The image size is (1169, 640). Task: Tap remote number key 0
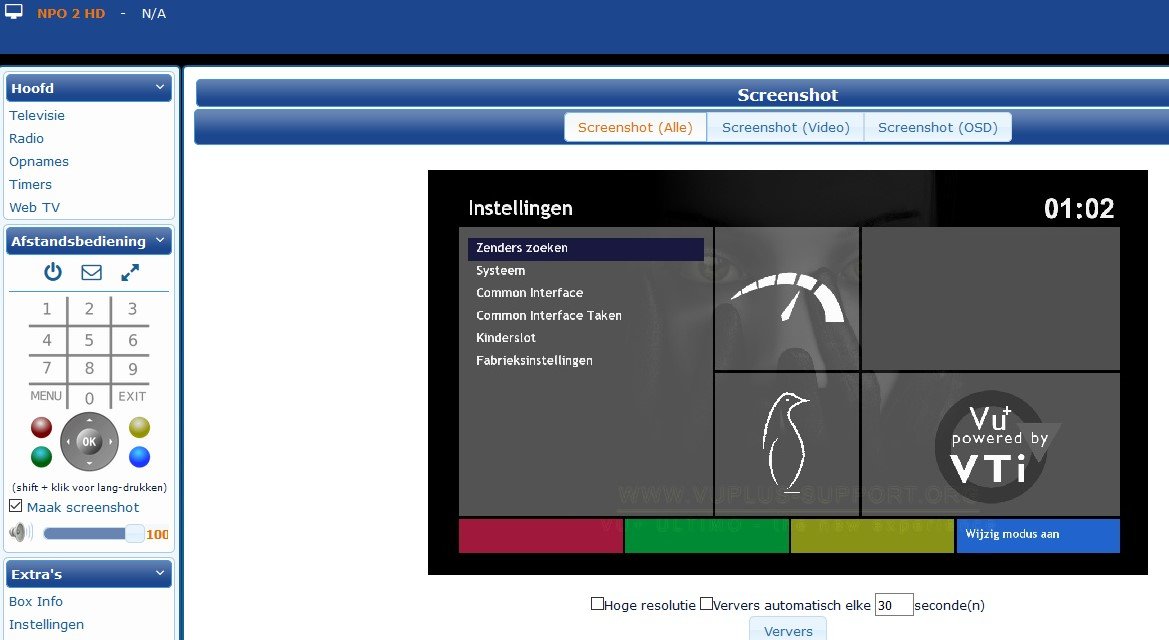(x=89, y=398)
